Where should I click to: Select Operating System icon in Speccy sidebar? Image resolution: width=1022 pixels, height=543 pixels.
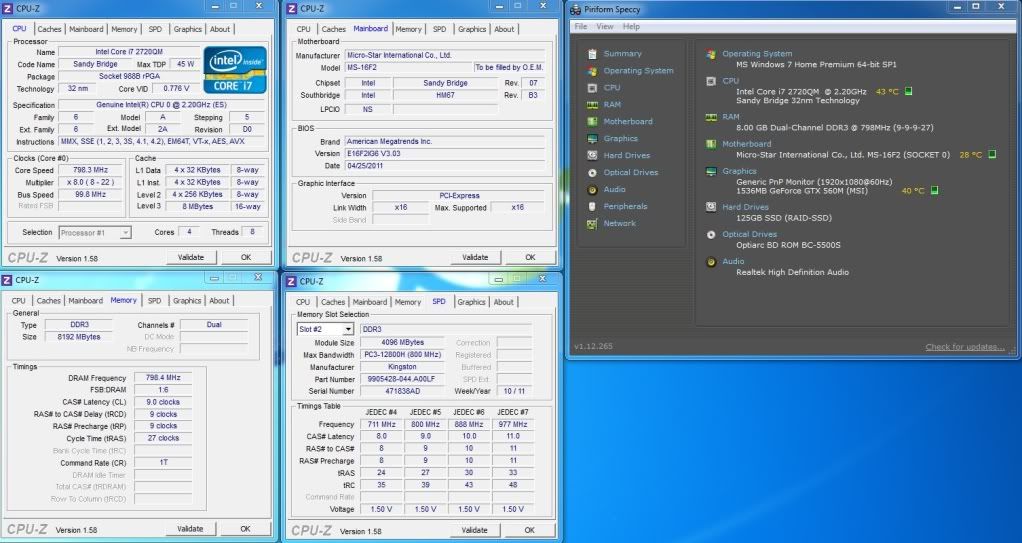[x=592, y=70]
